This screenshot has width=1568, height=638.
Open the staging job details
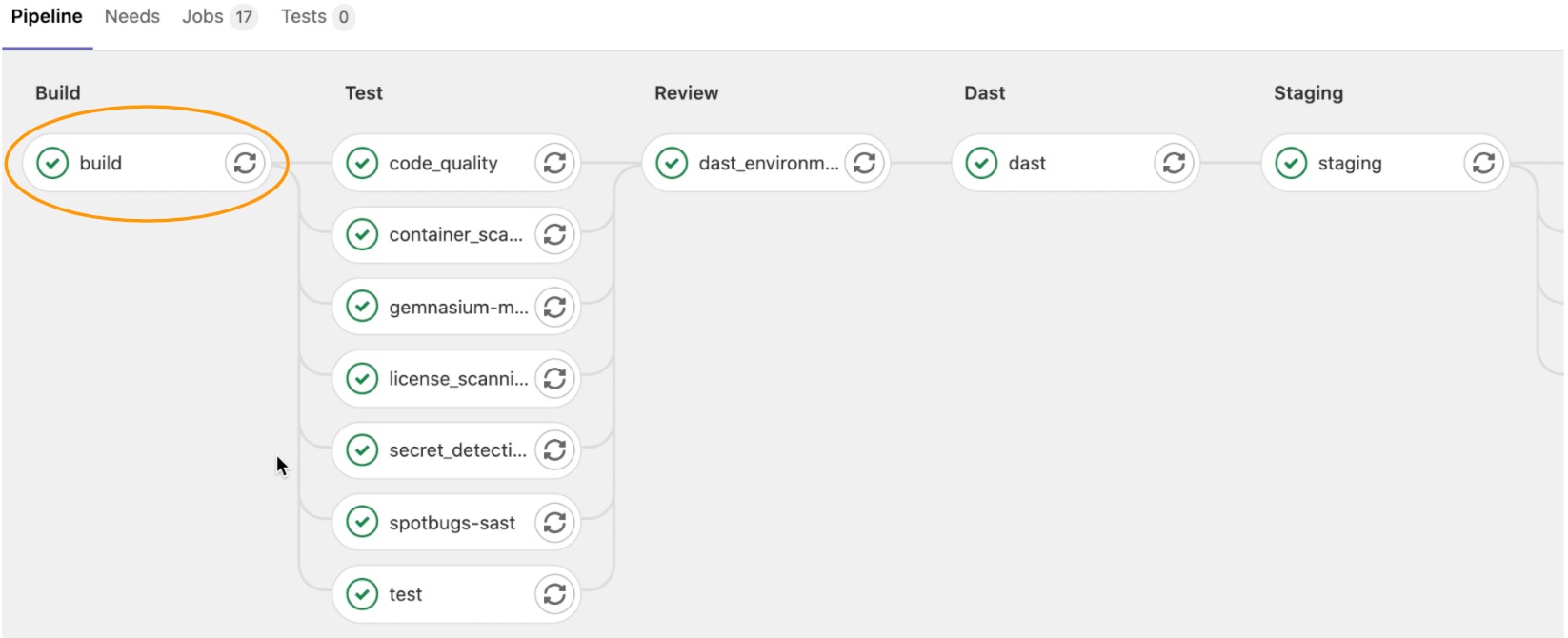(x=1349, y=163)
